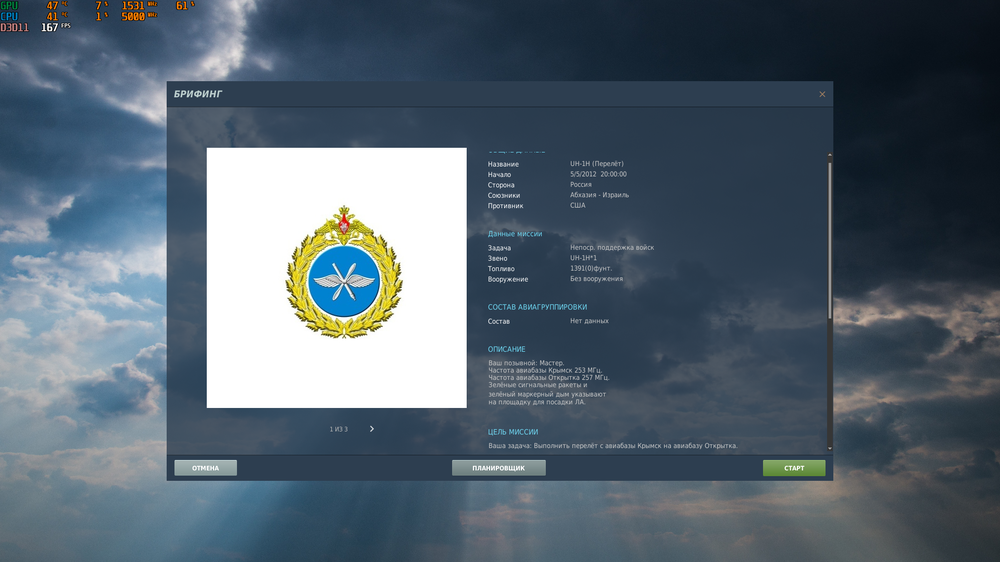The height and width of the screenshot is (562, 1000).
Task: Click the enemy value США
Action: [x=577, y=205]
